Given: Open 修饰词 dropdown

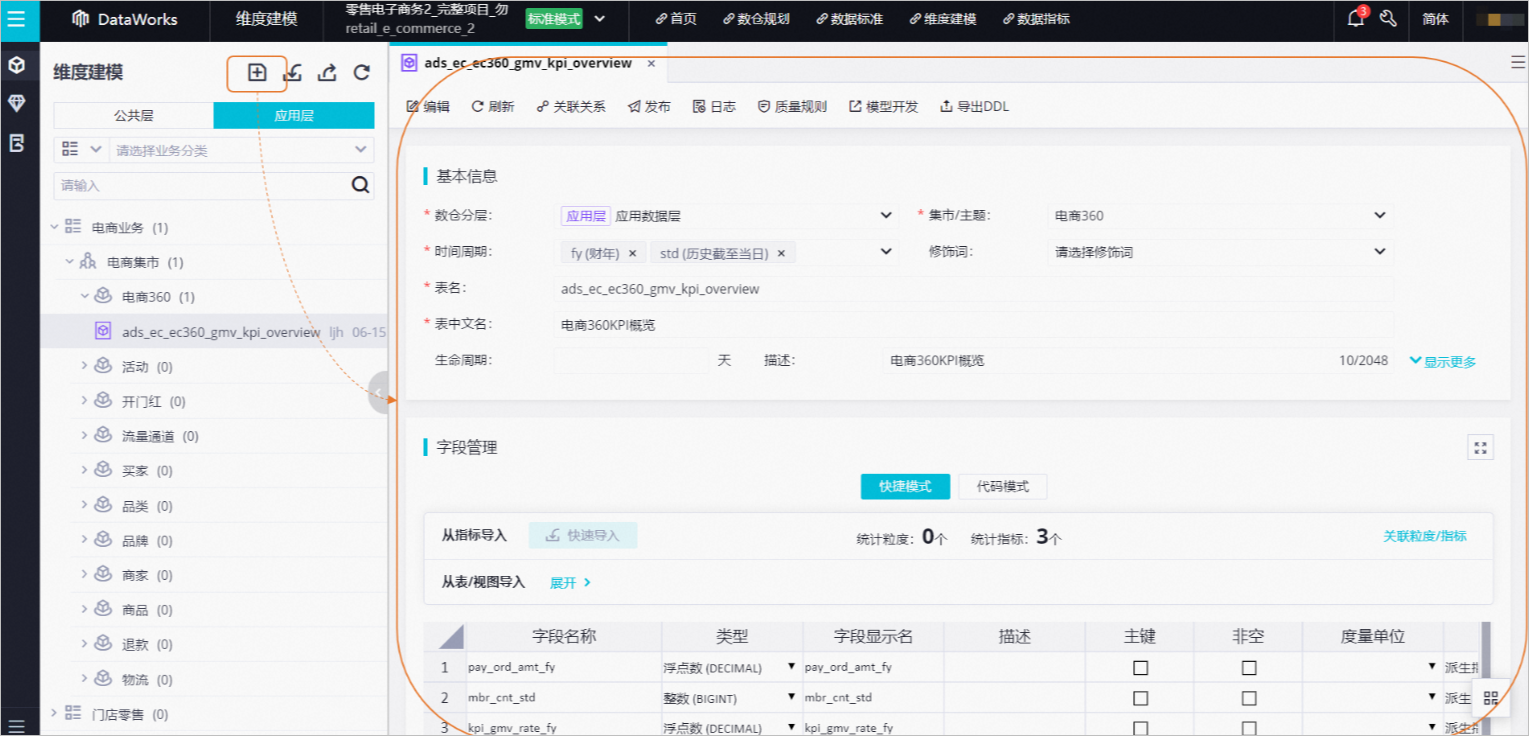Looking at the screenshot, I should point(1221,252).
